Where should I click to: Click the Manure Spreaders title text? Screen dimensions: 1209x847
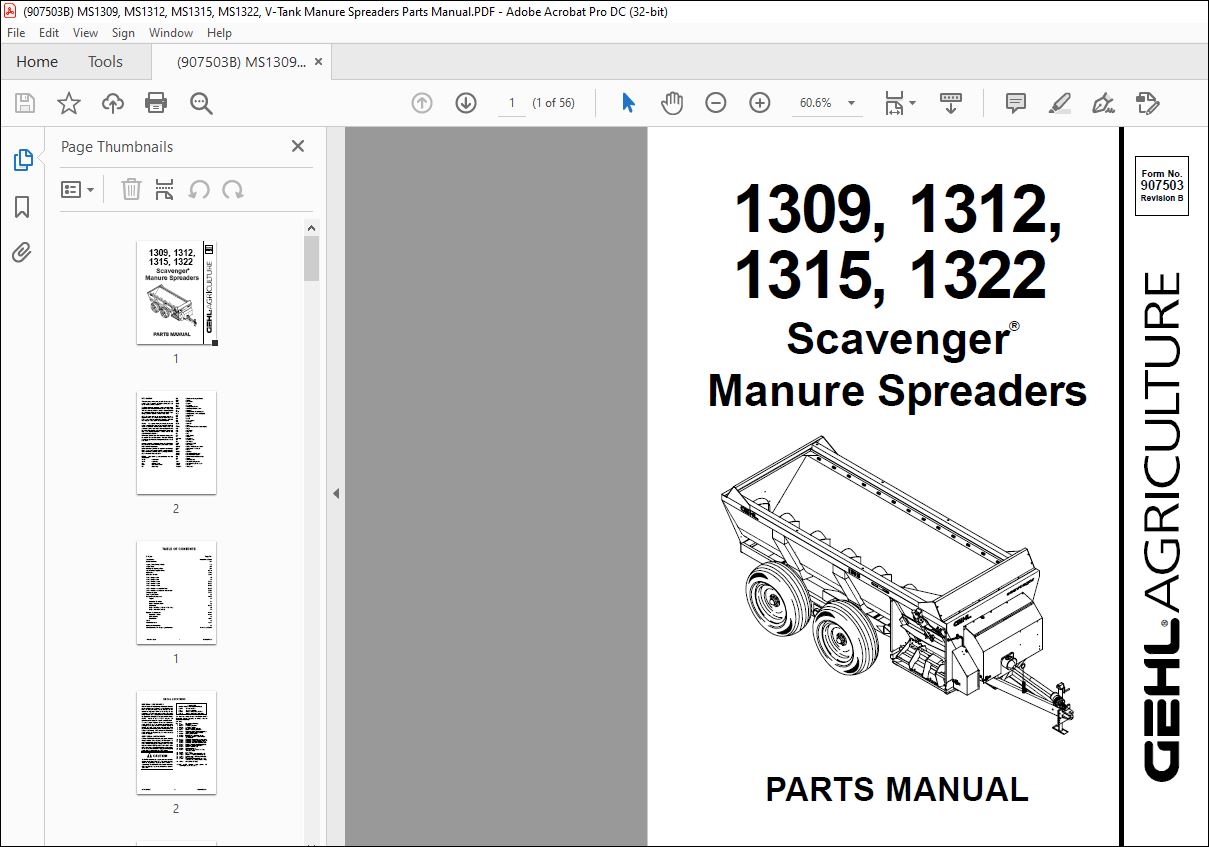click(897, 390)
